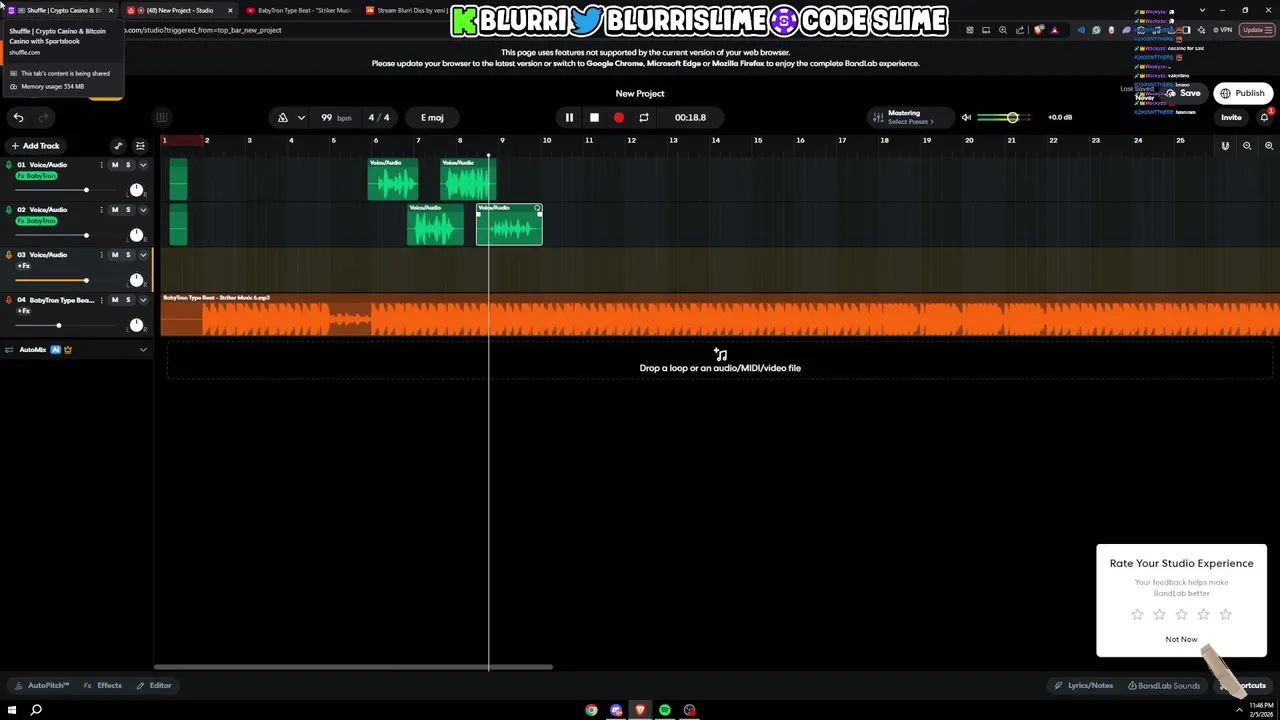Click the zoom in magnifier icon
The width and height of the screenshot is (1280, 720).
pos(1269,146)
